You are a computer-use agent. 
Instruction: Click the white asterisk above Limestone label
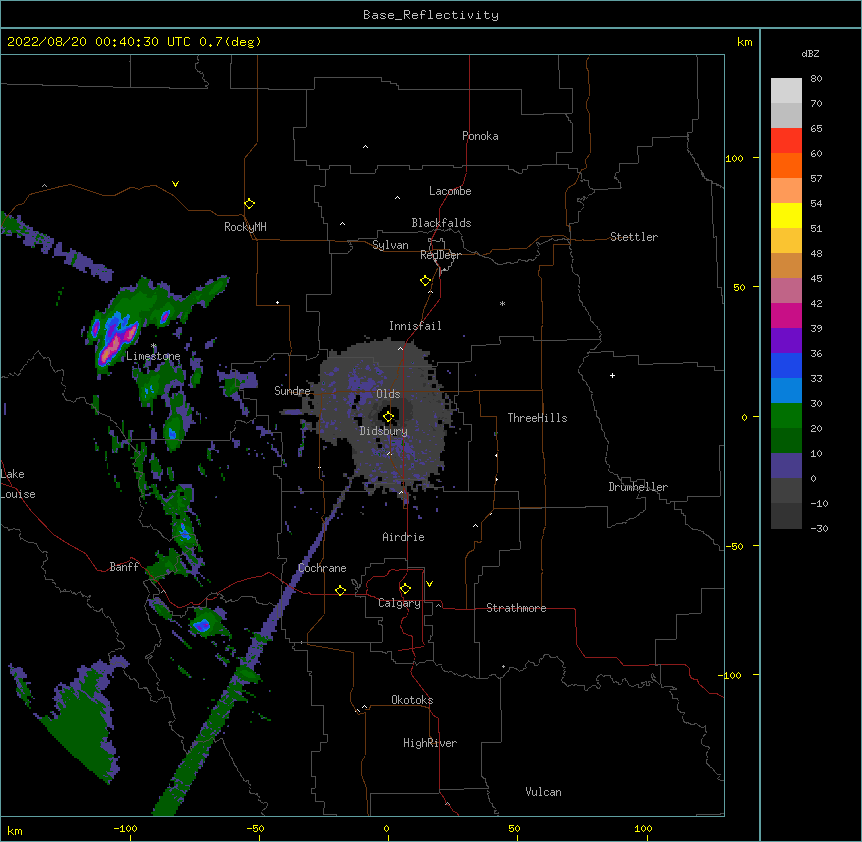pyautogui.click(x=154, y=346)
